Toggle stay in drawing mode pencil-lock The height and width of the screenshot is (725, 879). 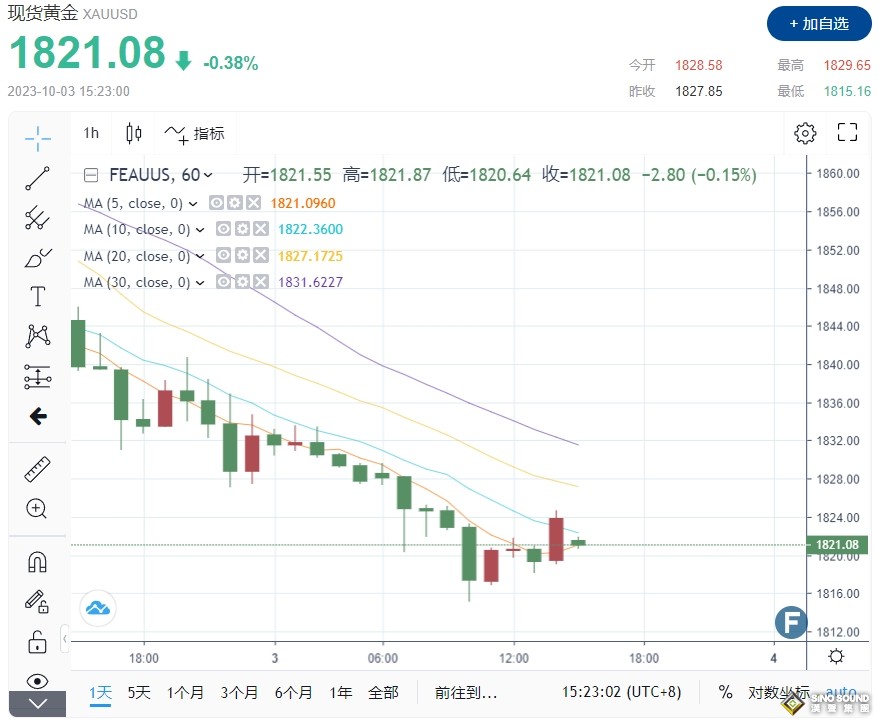pos(37,602)
